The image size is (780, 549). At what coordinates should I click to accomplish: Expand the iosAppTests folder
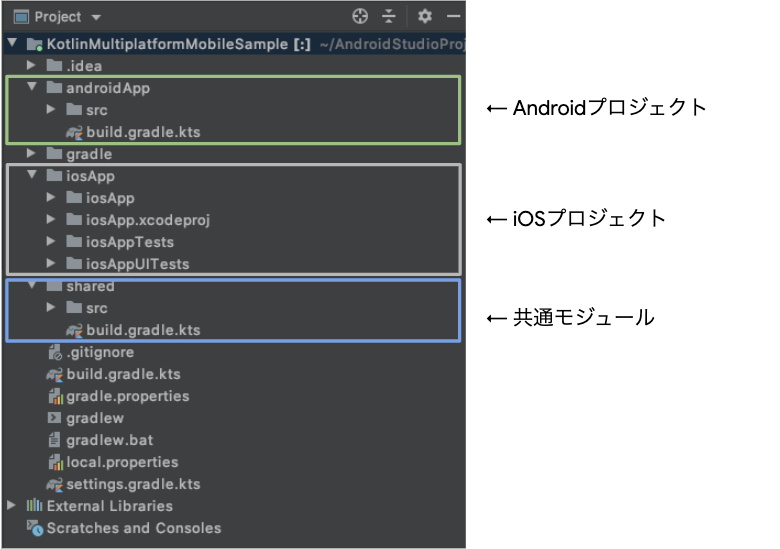click(x=51, y=241)
